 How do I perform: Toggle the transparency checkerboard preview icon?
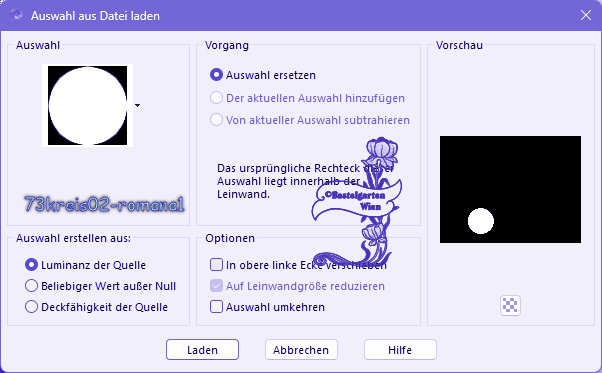coord(510,305)
